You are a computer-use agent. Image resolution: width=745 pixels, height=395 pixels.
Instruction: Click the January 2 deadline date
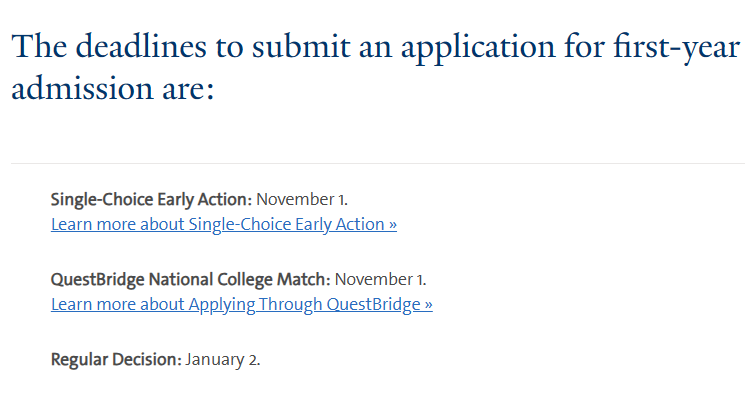(x=223, y=360)
